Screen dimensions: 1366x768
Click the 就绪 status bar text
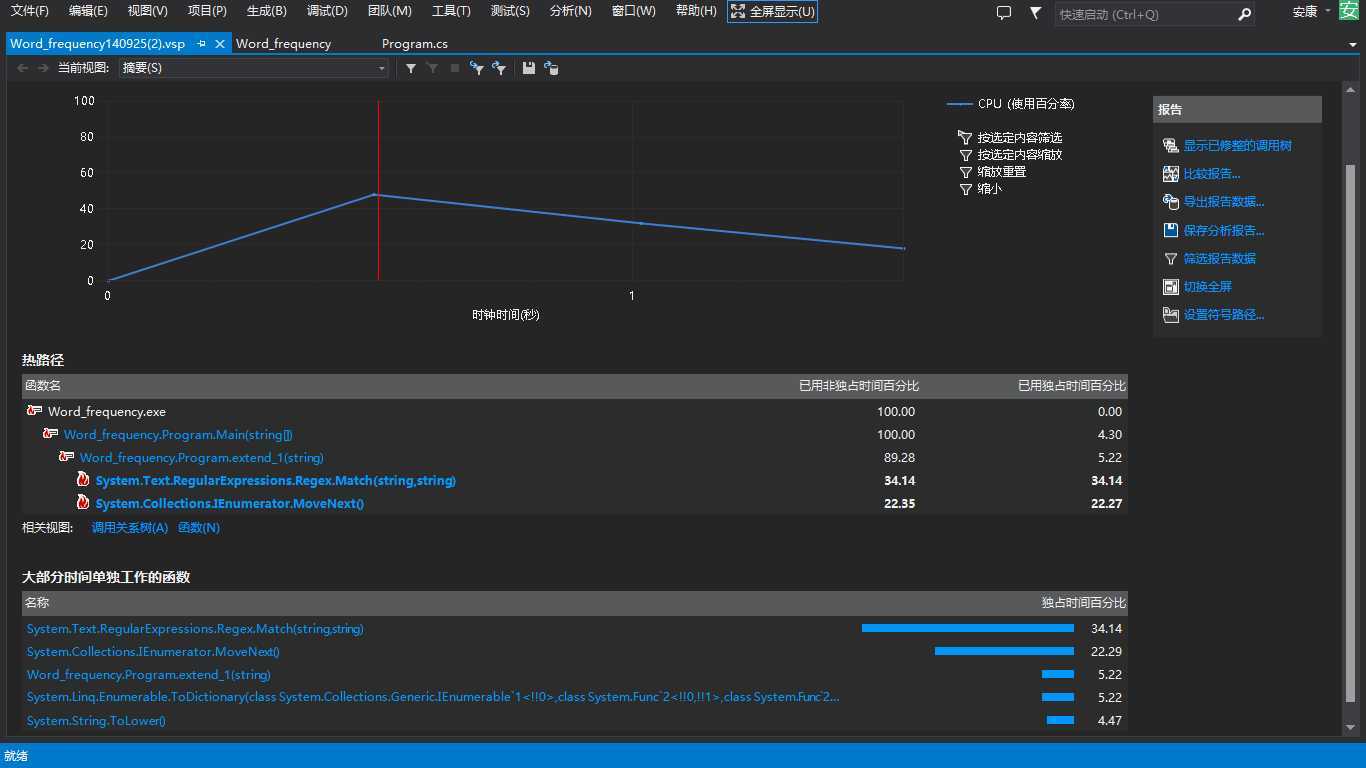pos(16,756)
